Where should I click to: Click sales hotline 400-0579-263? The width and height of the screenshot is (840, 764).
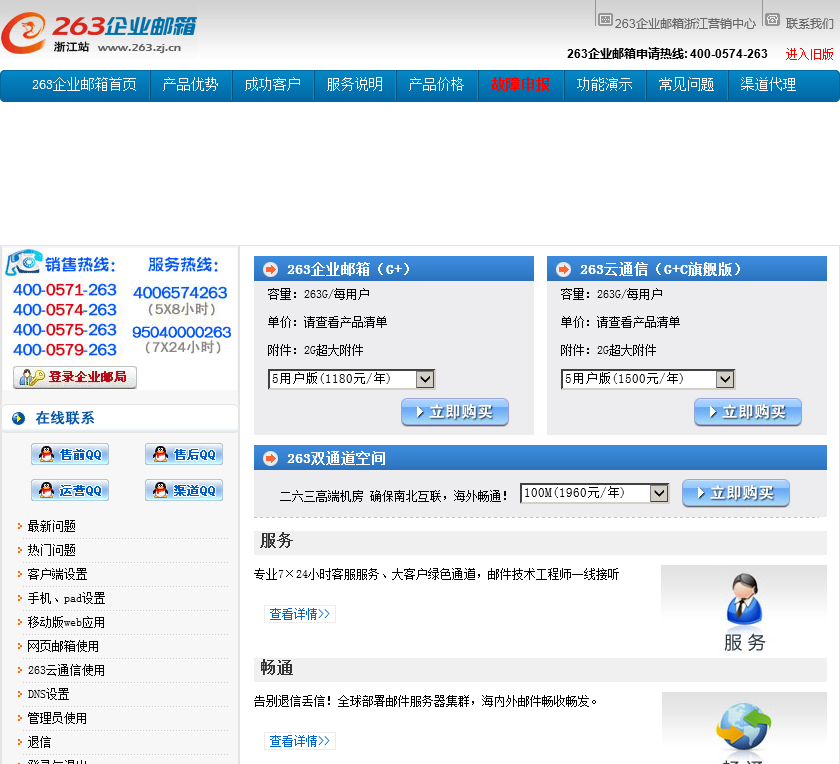(65, 350)
